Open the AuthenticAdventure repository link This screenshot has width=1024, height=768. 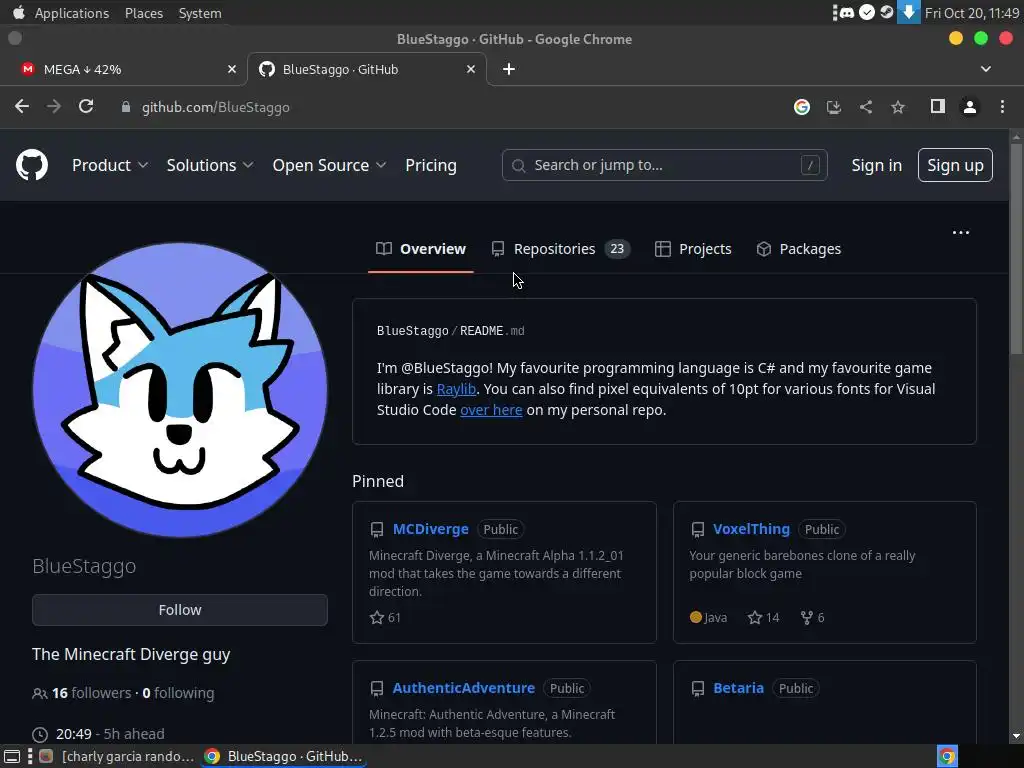click(x=464, y=688)
